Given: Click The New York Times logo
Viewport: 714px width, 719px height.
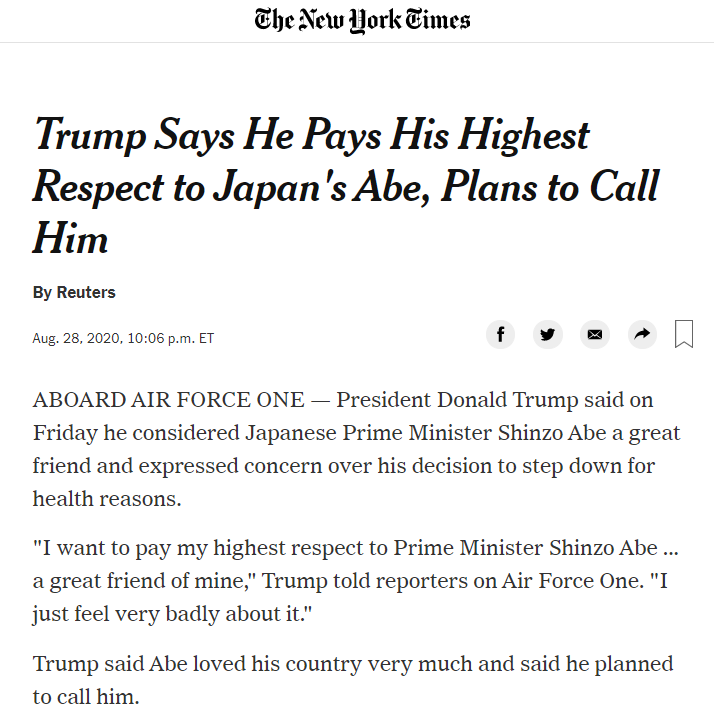Looking at the screenshot, I should click(x=362, y=19).
